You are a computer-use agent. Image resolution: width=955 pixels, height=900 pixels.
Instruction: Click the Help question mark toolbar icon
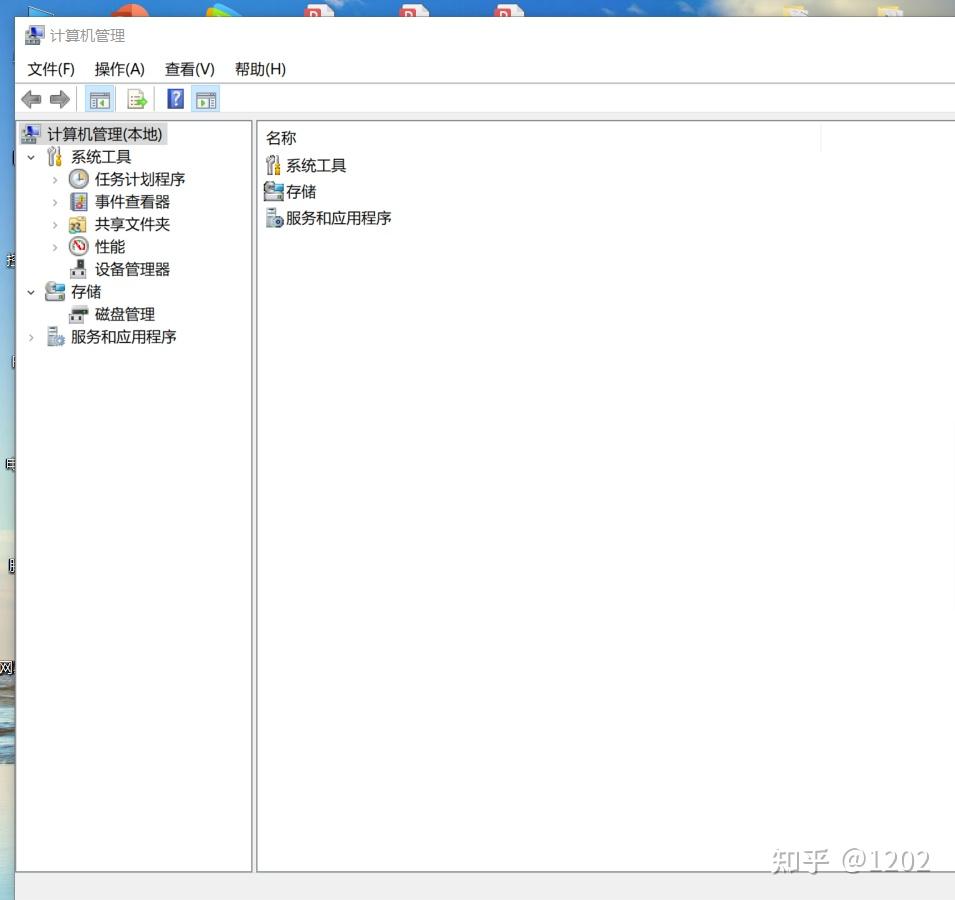coord(174,98)
